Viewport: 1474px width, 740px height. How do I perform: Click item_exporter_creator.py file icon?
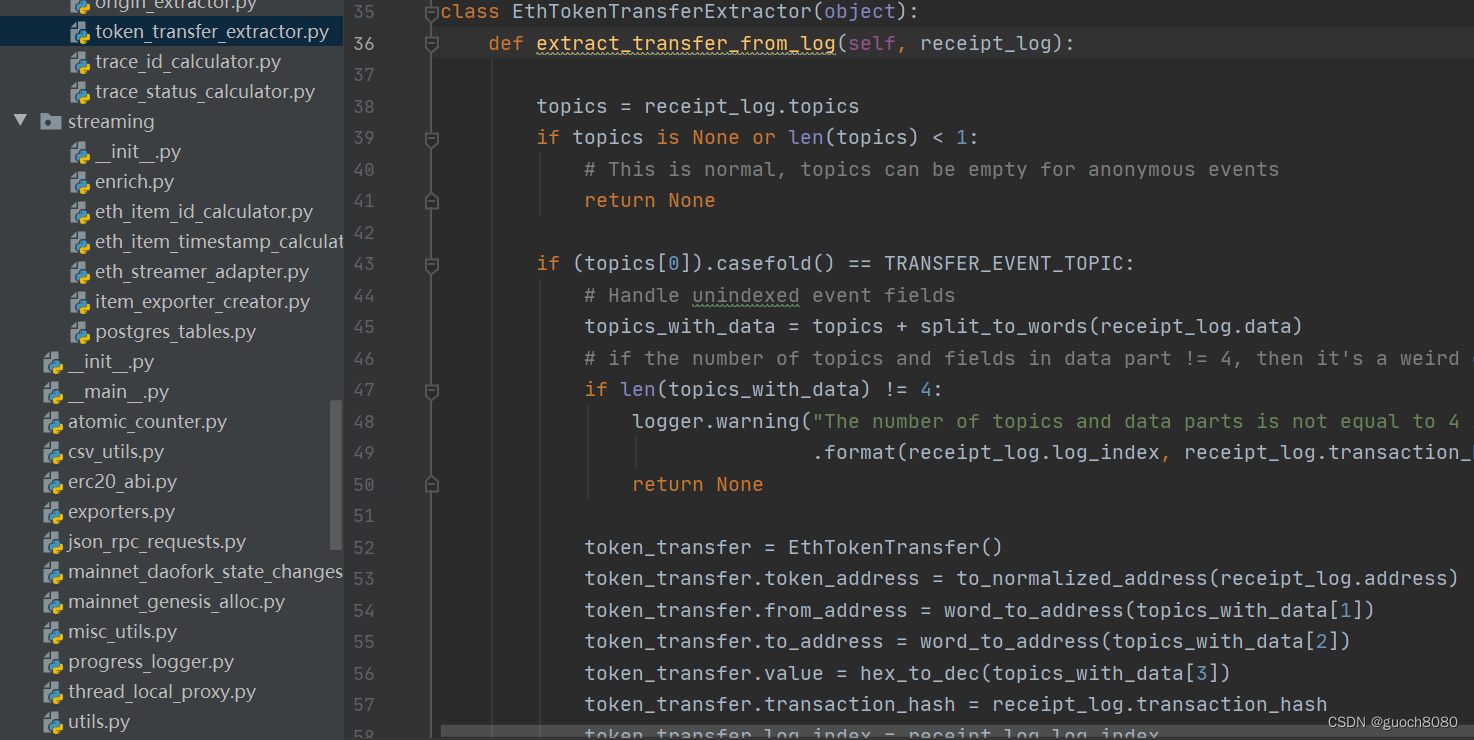click(x=79, y=302)
